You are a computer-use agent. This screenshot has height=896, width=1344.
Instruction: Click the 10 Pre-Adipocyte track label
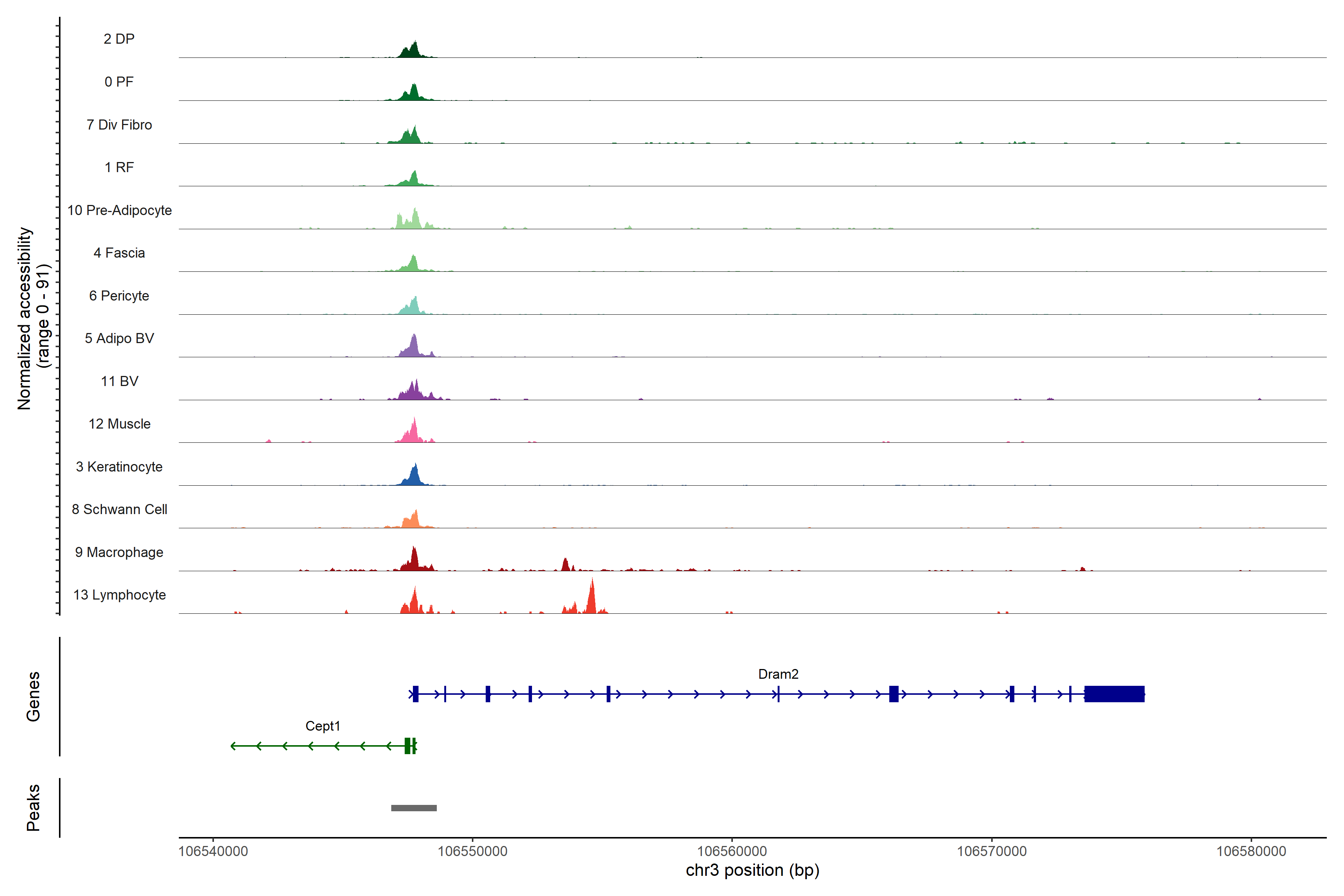coord(119,210)
